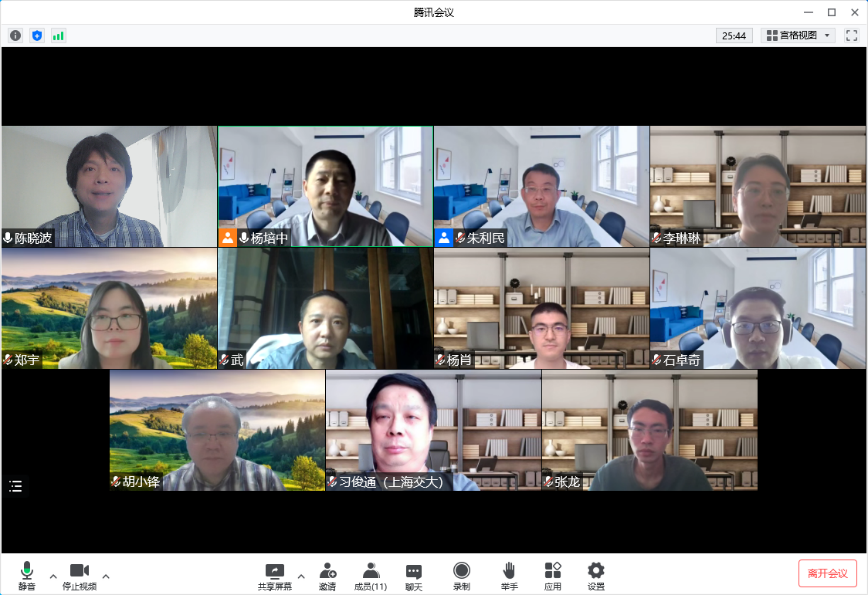This screenshot has height=595, width=868.
Task: Open share screen options arrow beside 共享屏幕
Action: point(301,576)
